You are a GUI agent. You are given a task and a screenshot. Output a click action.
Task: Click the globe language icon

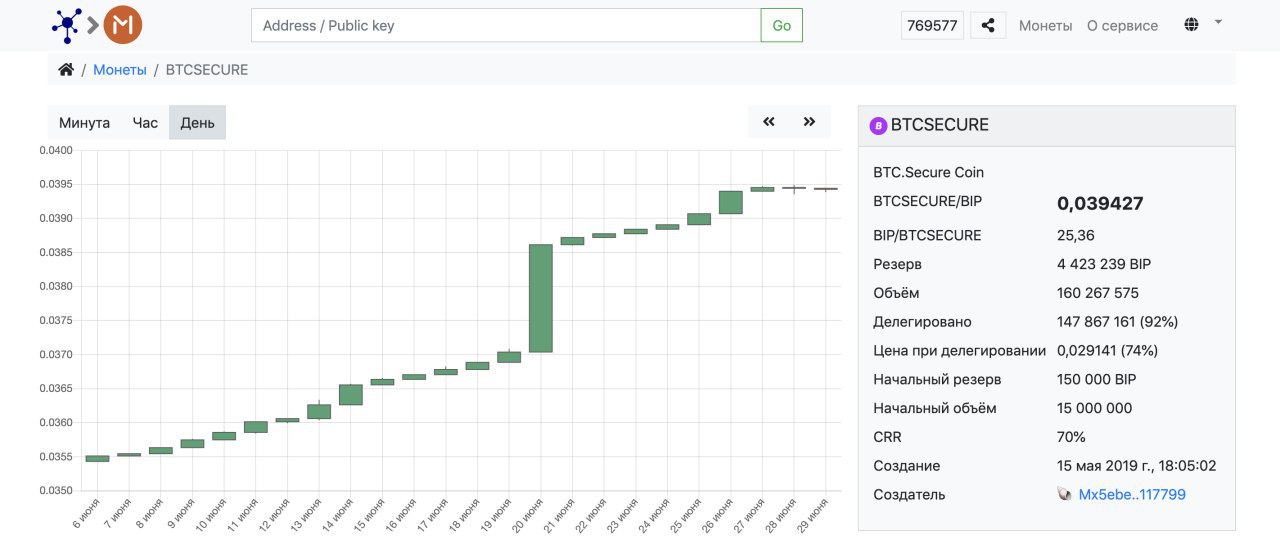1191,25
